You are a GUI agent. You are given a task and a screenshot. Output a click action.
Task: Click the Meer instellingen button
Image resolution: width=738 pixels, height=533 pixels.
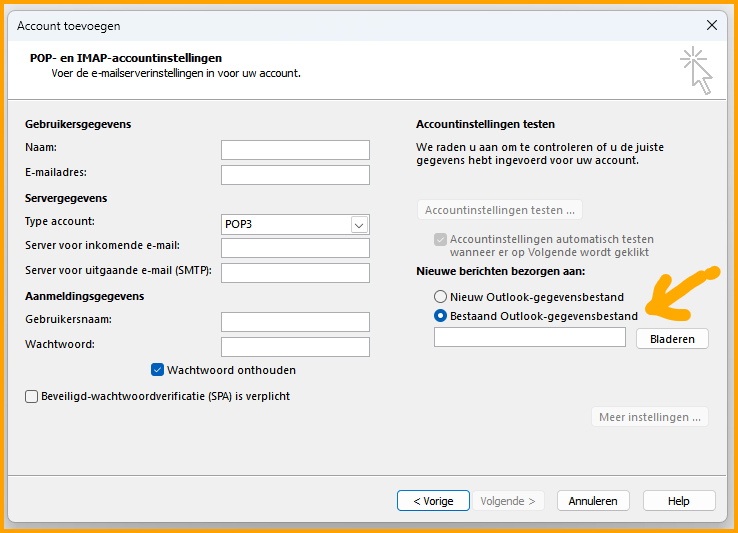(x=650, y=417)
